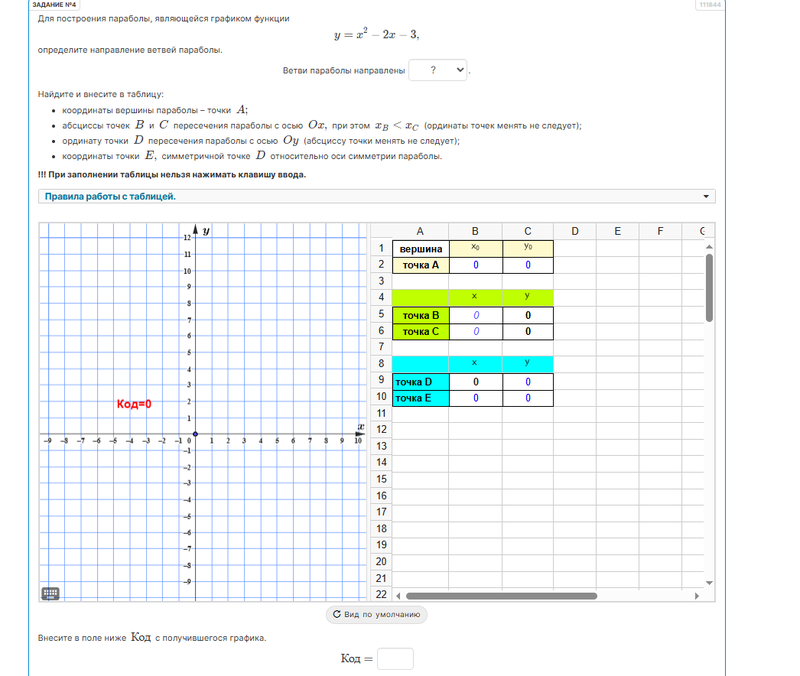Select the x₀ cell for точка A
The width and height of the screenshot is (800, 676).
pyautogui.click(x=475, y=265)
